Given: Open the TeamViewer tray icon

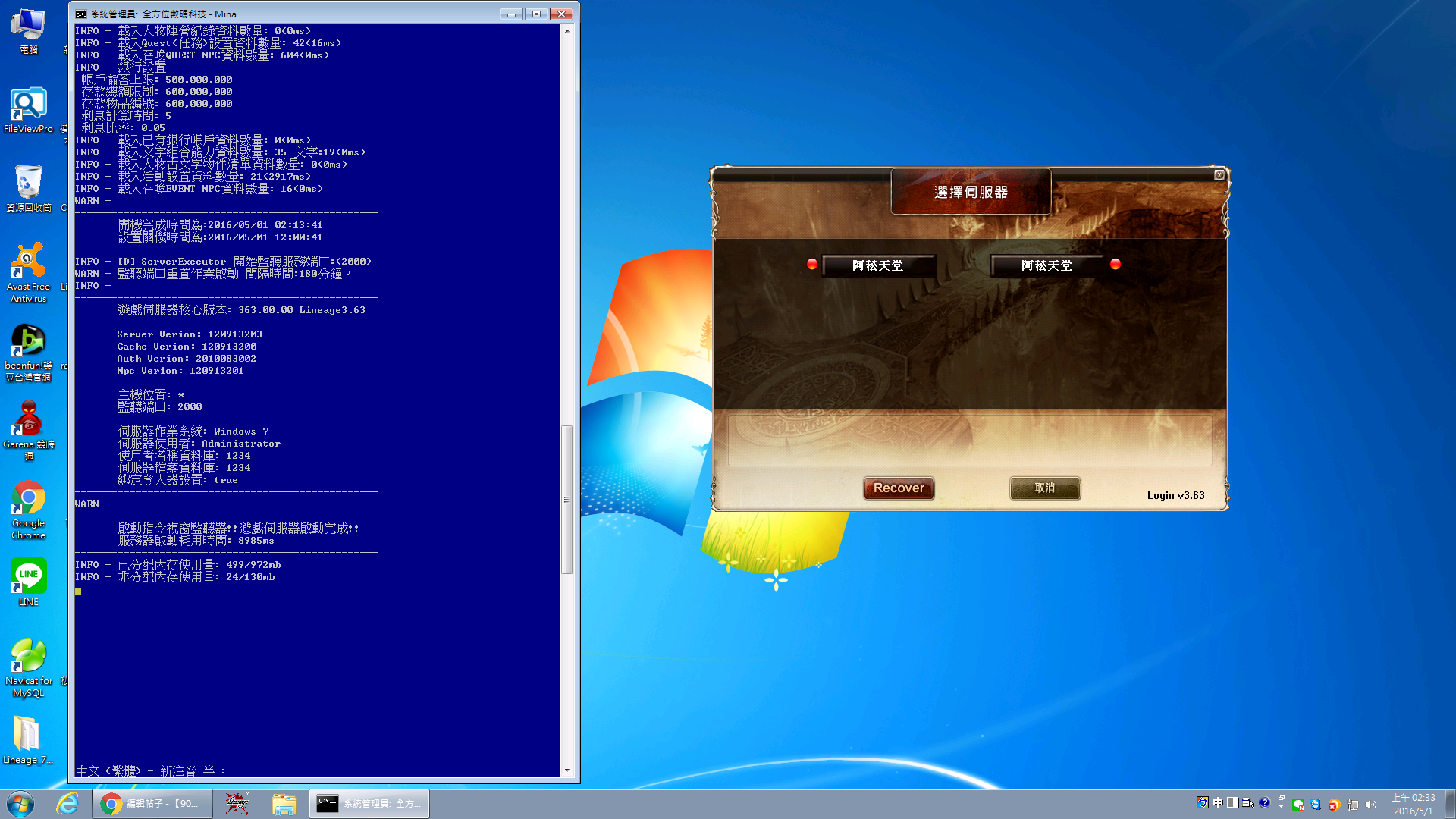Looking at the screenshot, I should pyautogui.click(x=1316, y=805).
